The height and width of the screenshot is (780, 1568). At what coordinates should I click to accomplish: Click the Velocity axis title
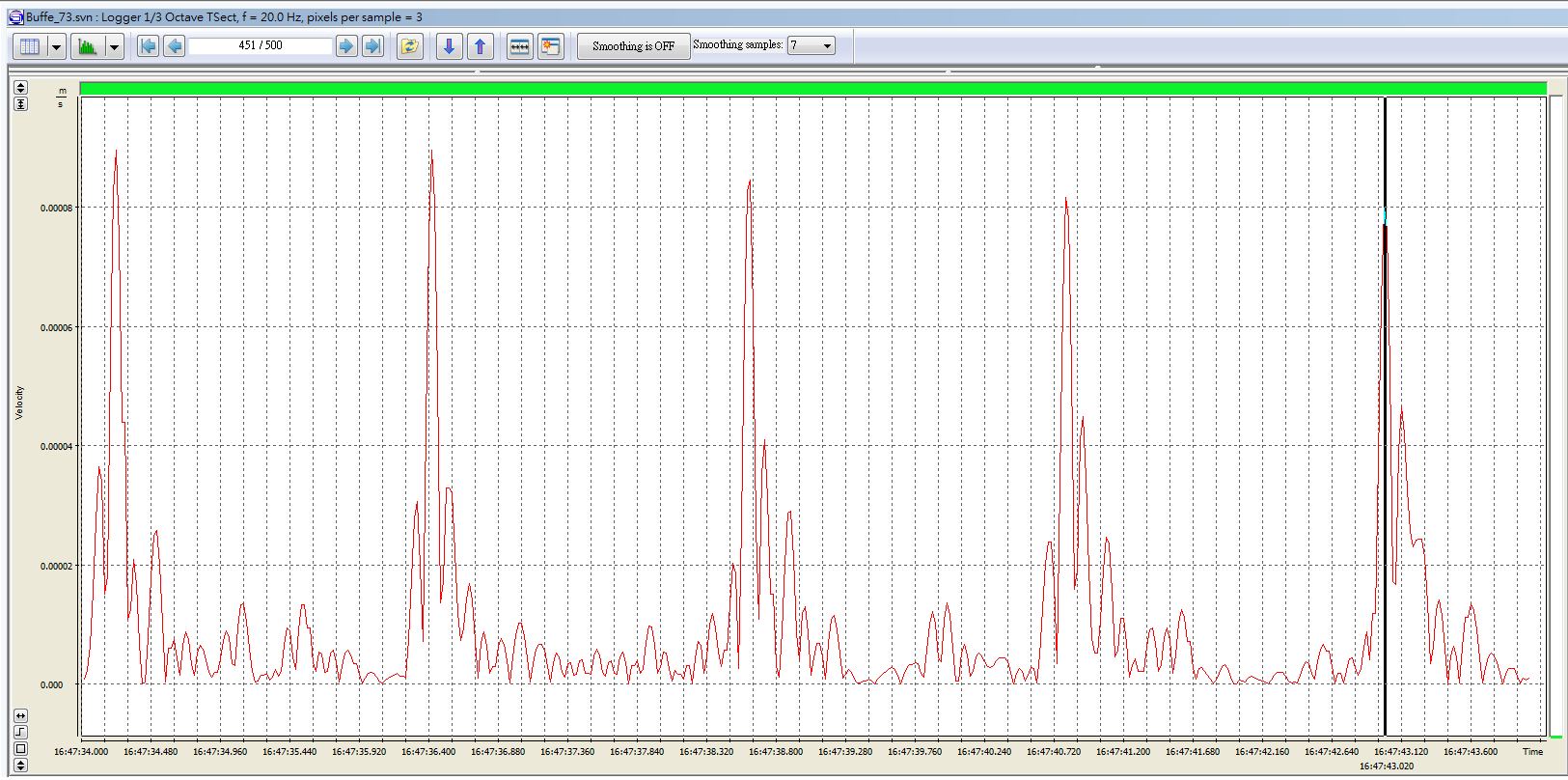tap(19, 403)
